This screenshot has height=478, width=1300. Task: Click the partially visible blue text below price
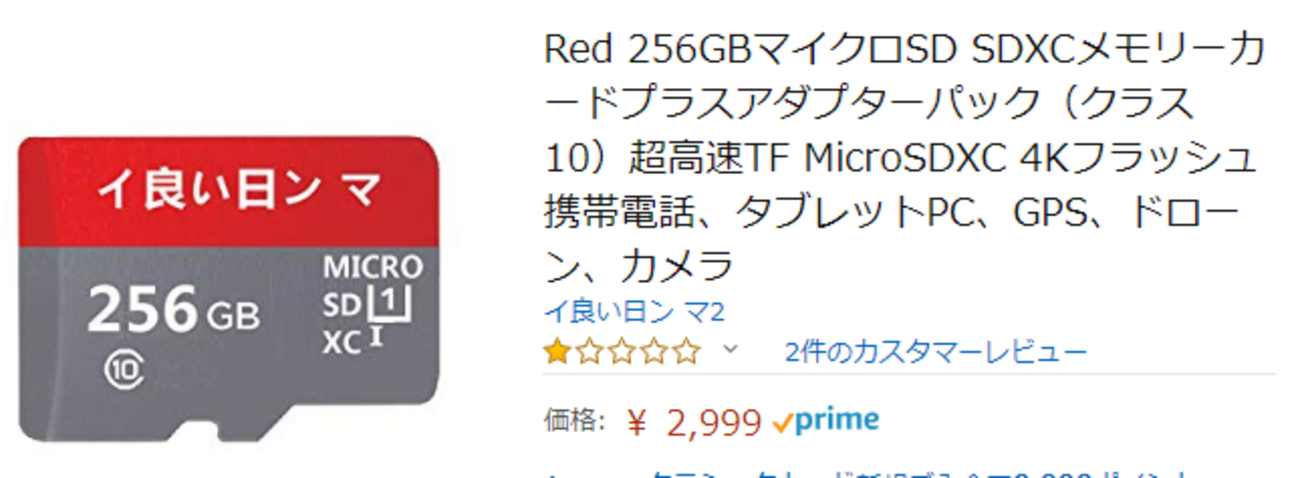(900, 472)
